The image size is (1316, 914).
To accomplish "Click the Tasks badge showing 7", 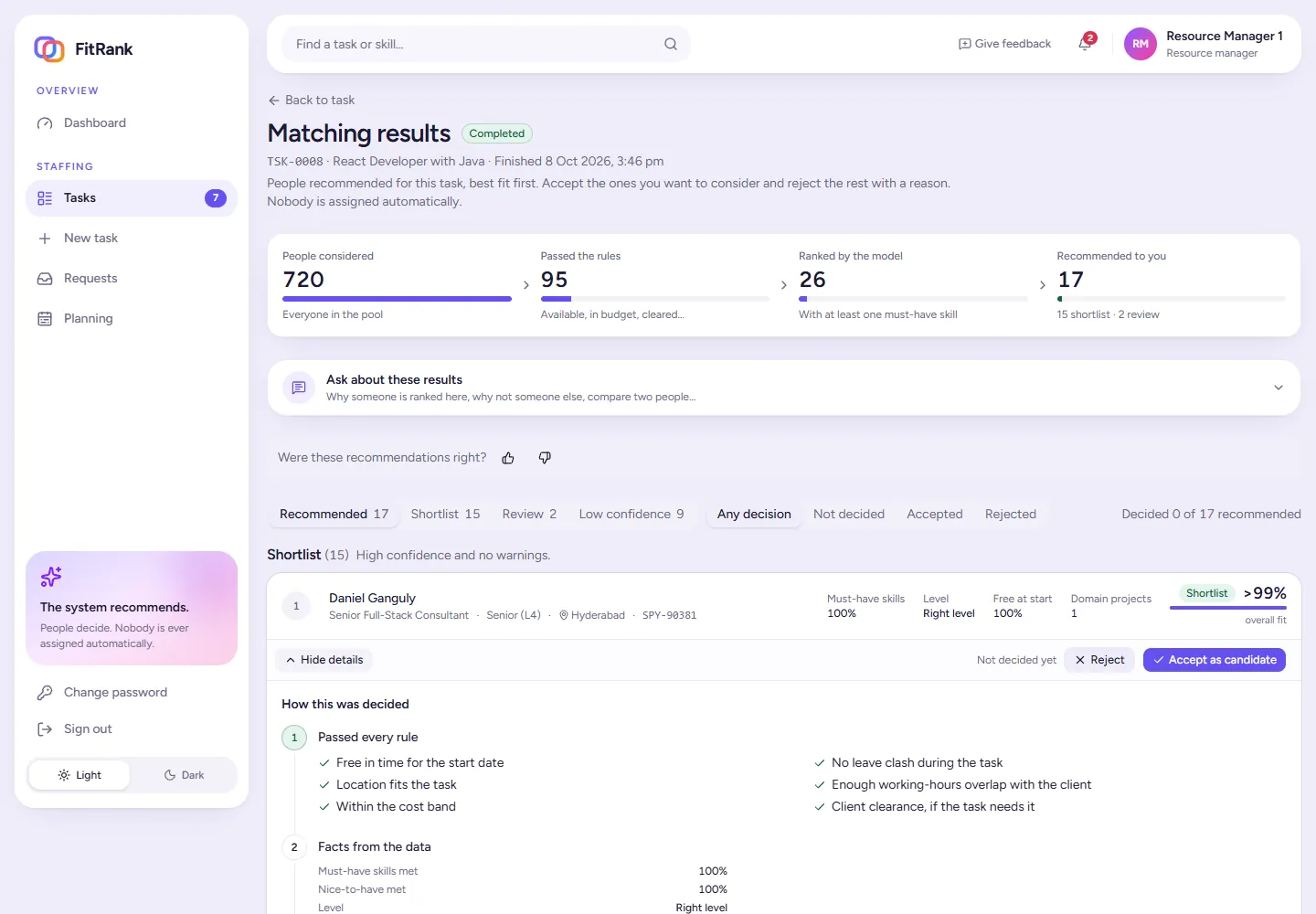I will (216, 198).
